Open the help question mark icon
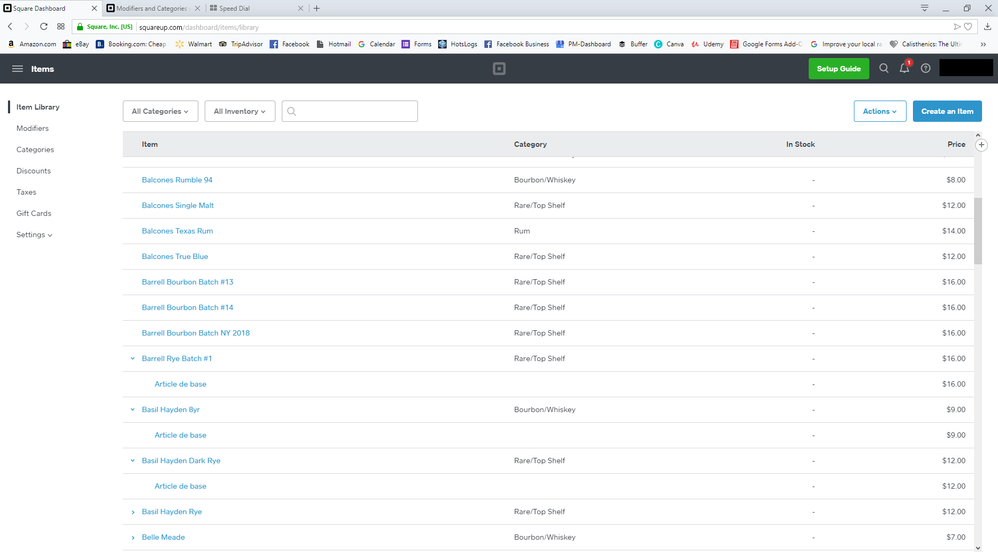The height and width of the screenshot is (552, 998). click(x=925, y=68)
